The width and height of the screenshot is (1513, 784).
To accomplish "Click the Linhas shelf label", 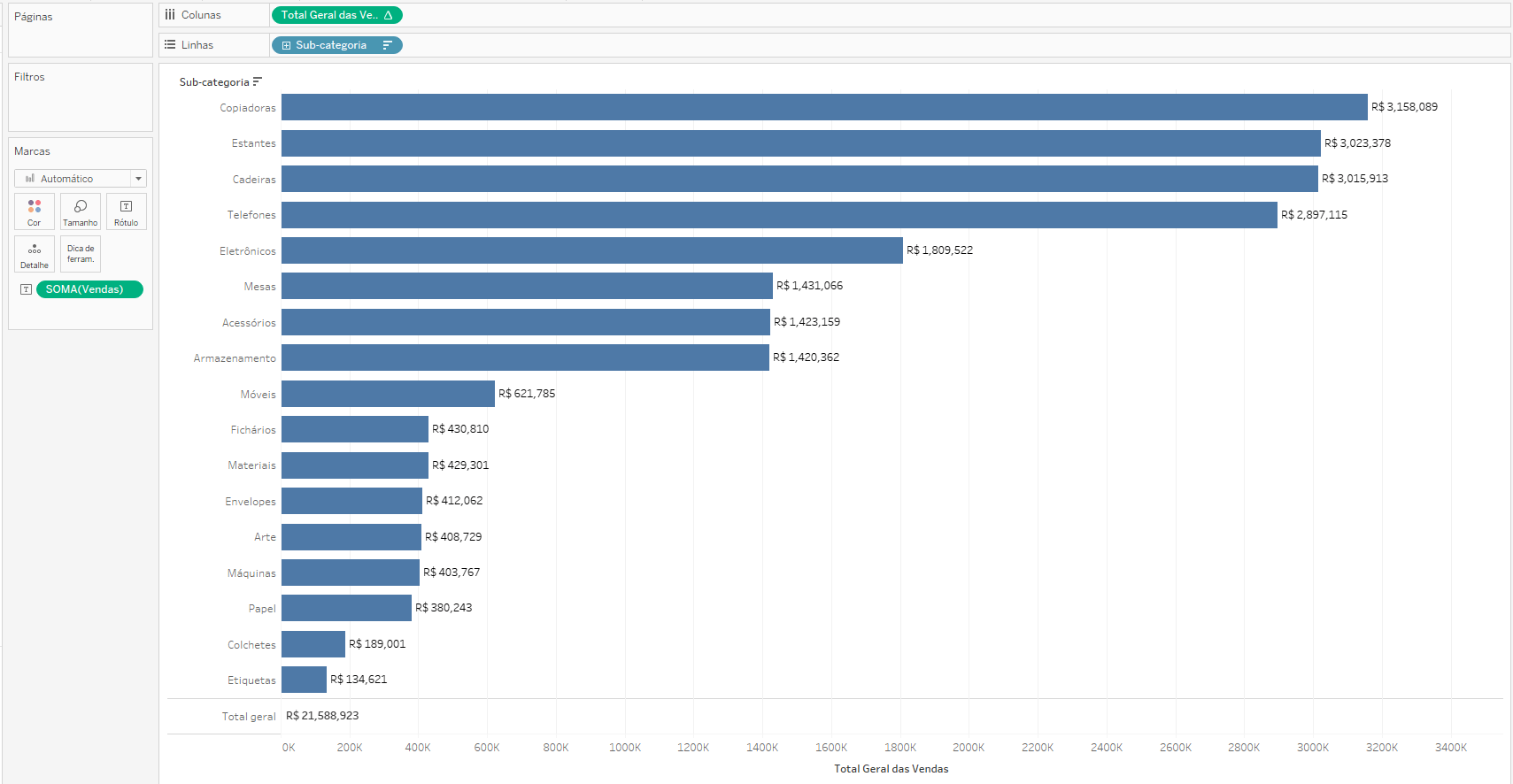I will [x=197, y=45].
